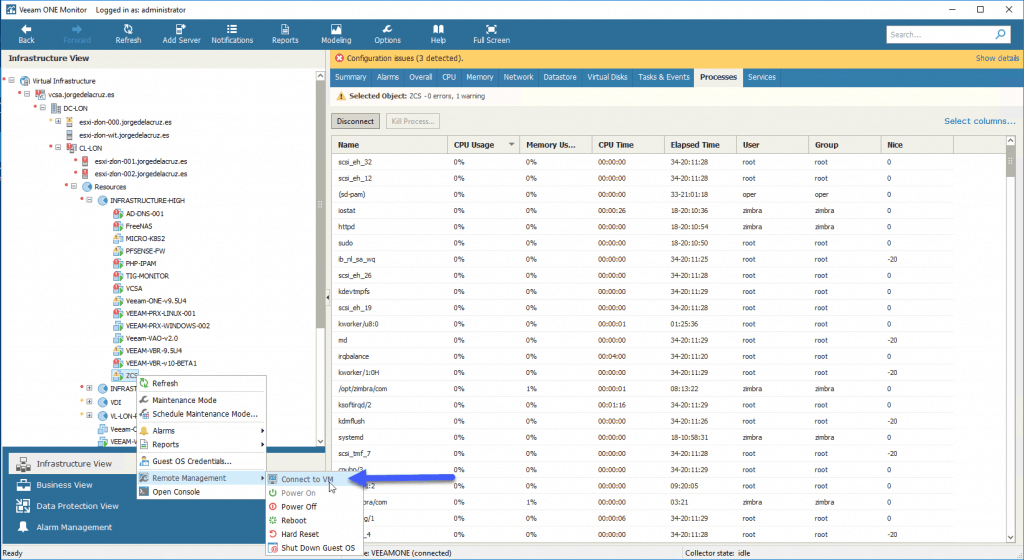The width and height of the screenshot is (1024, 560).
Task: Collapse the INFRASTRUCTURE-HIGH resource pool
Action: 89,200
